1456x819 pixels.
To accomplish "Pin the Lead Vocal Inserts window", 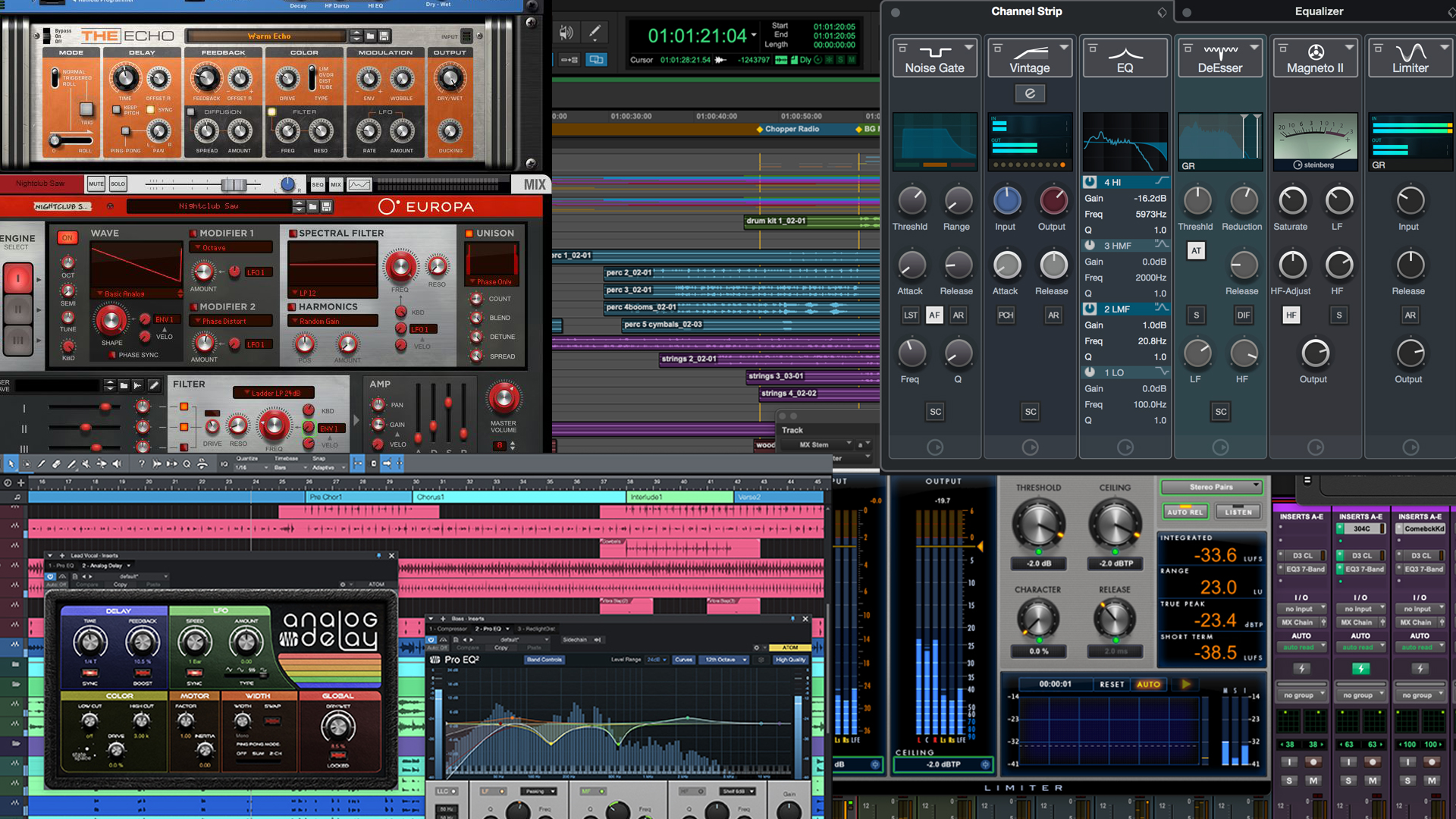I will click(378, 556).
